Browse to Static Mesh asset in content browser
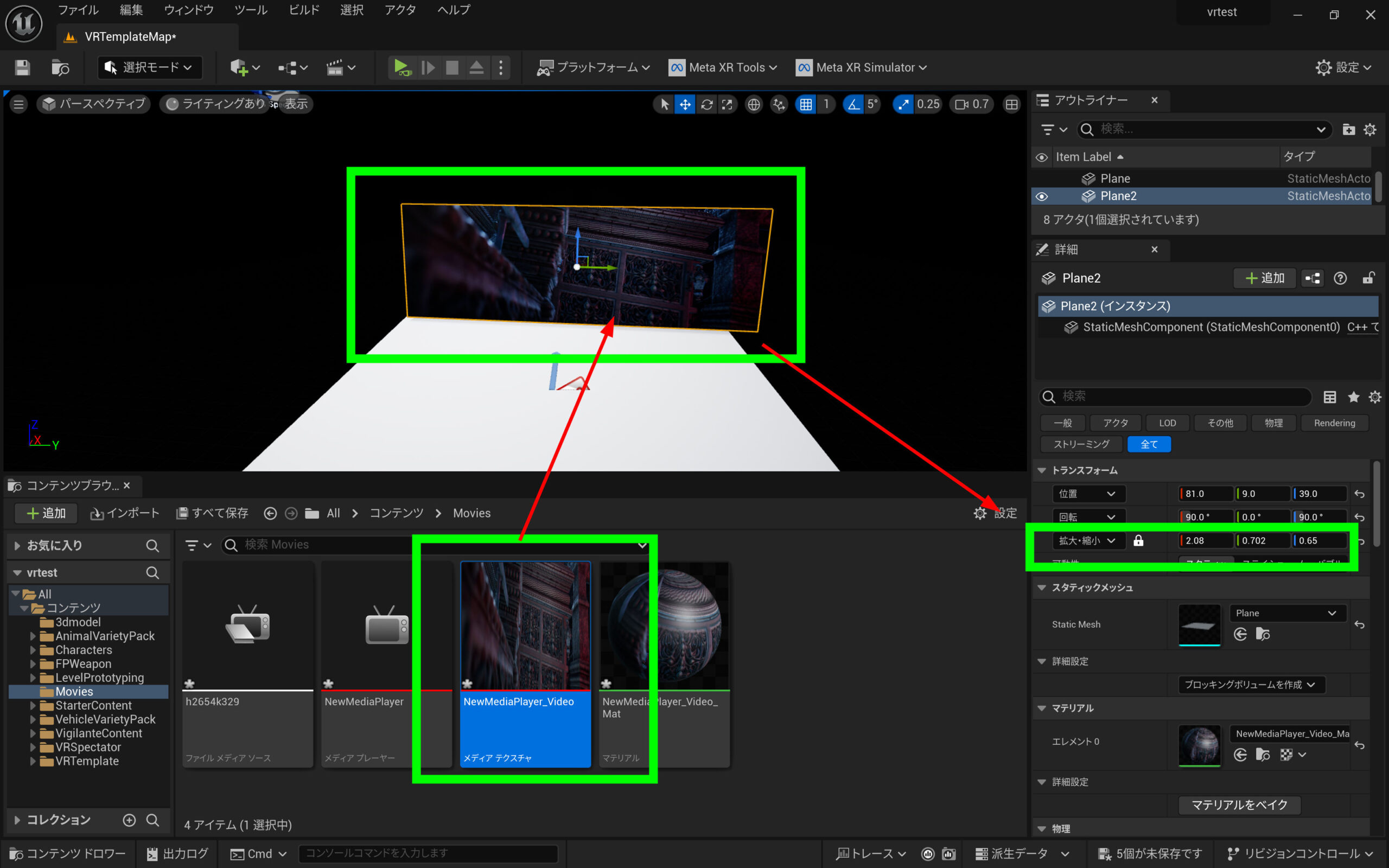The image size is (1389, 868). (x=1262, y=634)
